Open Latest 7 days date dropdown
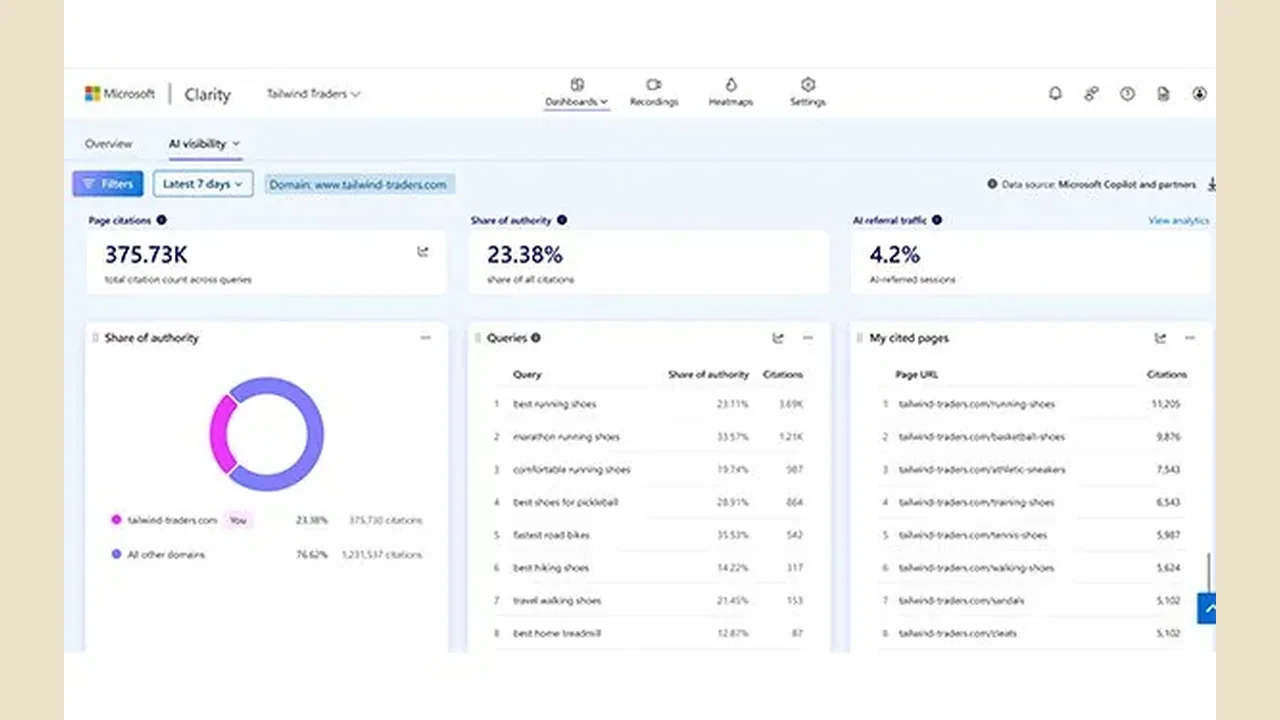This screenshot has height=720, width=1280. tap(203, 184)
